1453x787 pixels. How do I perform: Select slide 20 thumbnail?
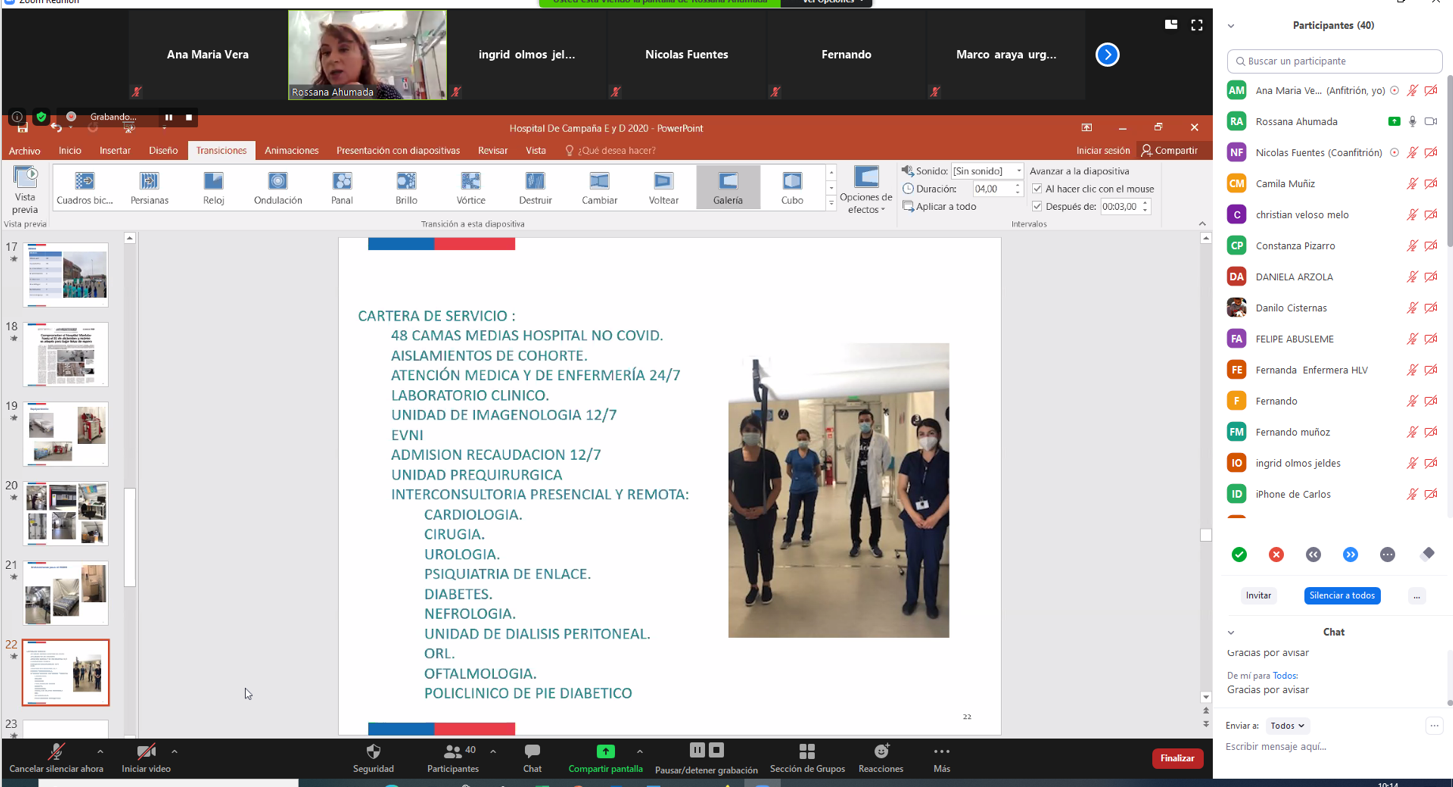click(66, 513)
